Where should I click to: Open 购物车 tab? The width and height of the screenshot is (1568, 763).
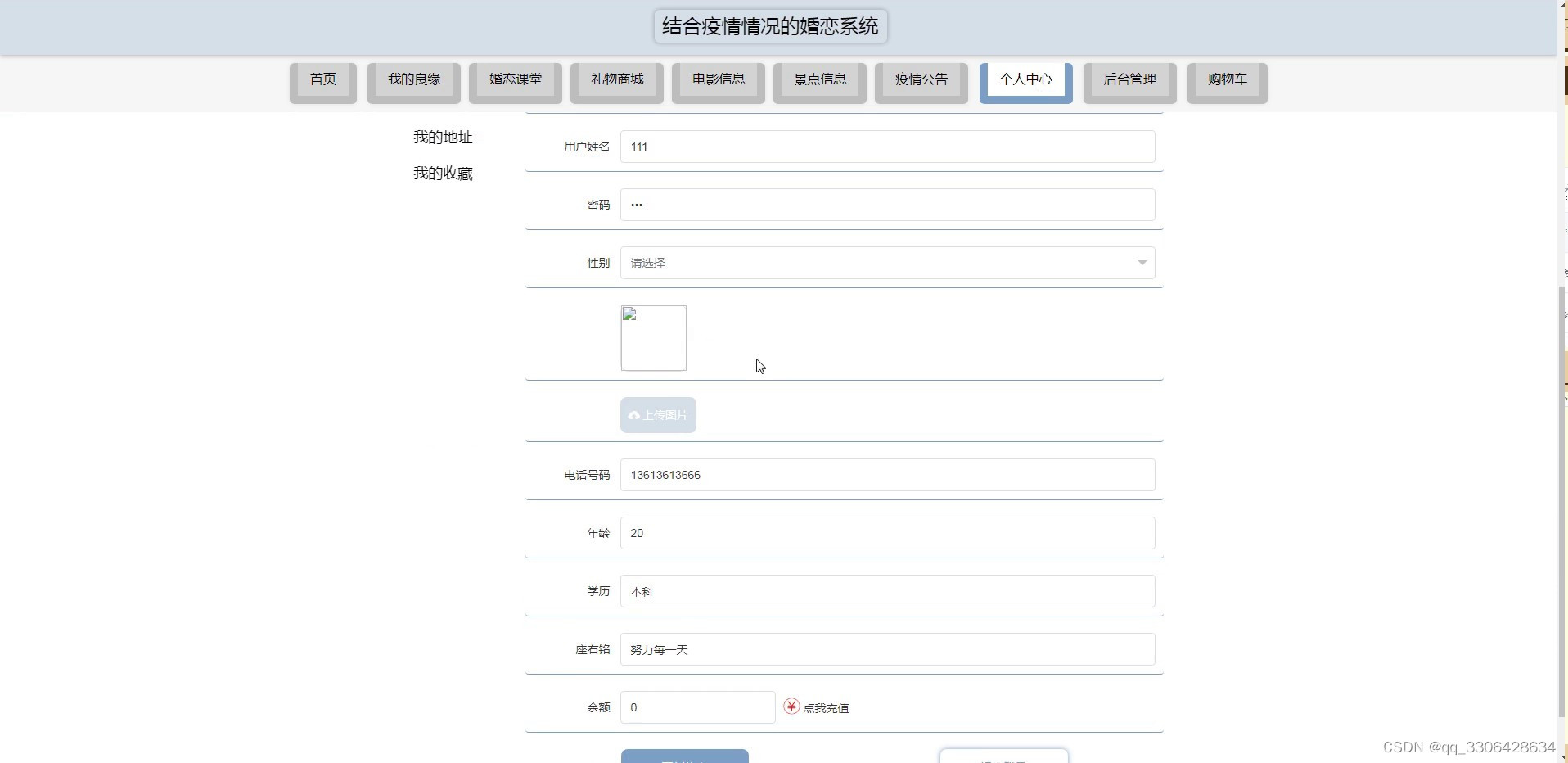coord(1228,83)
